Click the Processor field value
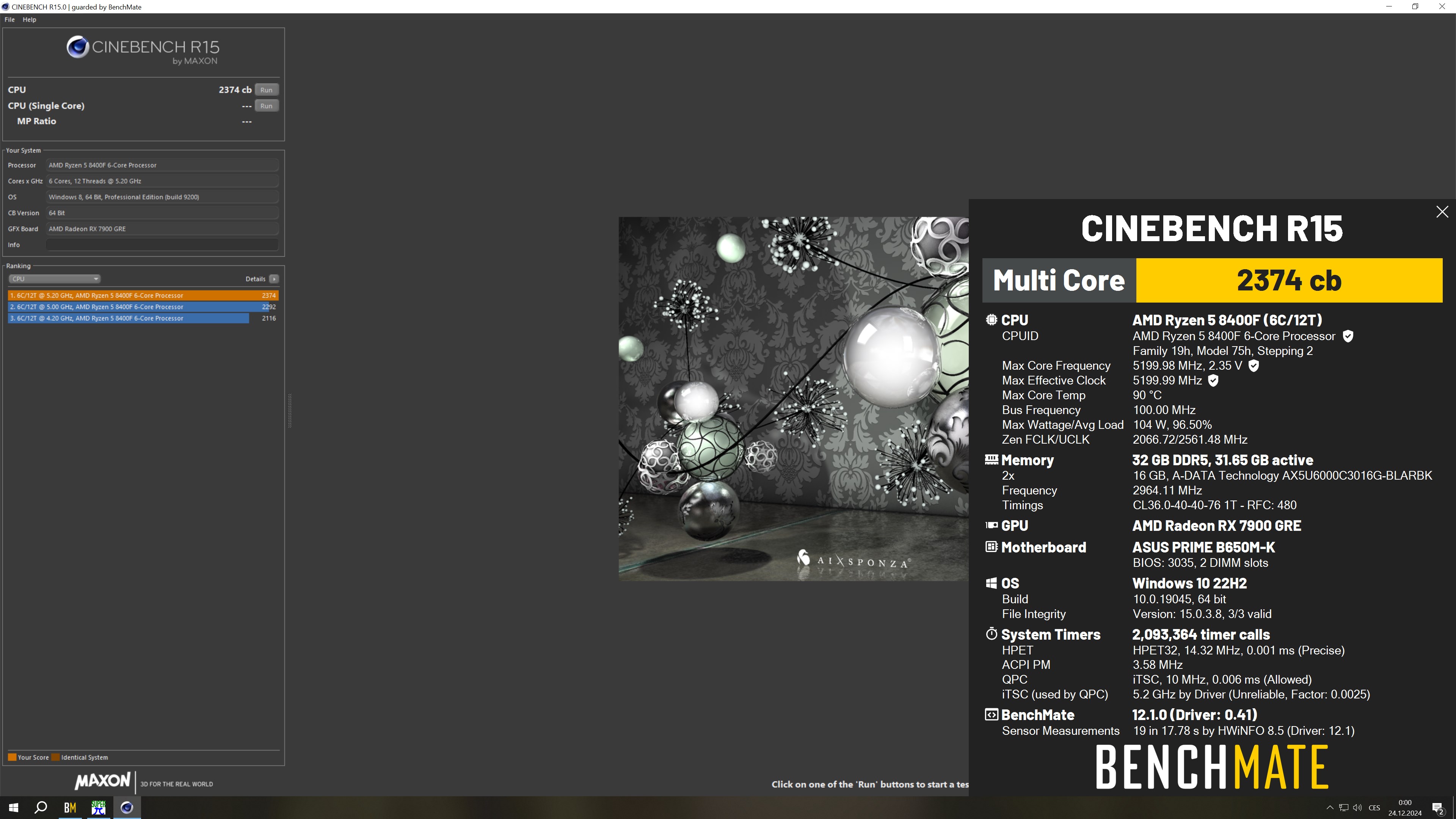This screenshot has width=1456, height=819. point(162,165)
